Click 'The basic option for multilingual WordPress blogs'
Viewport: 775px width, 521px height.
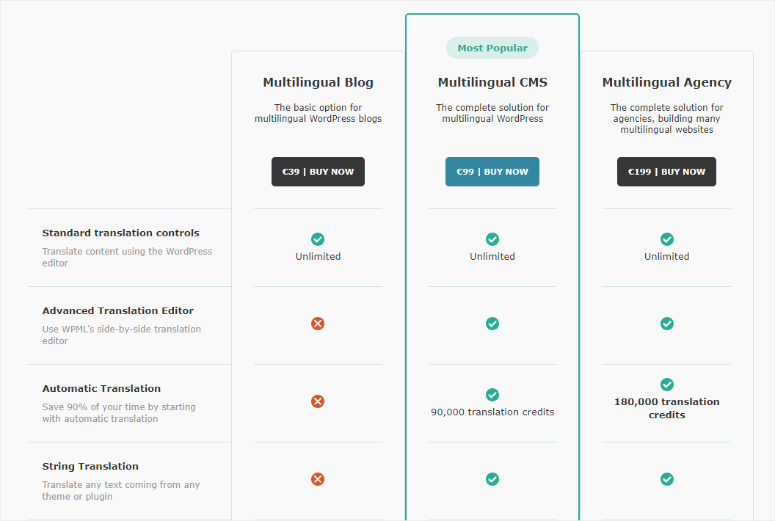click(x=318, y=113)
